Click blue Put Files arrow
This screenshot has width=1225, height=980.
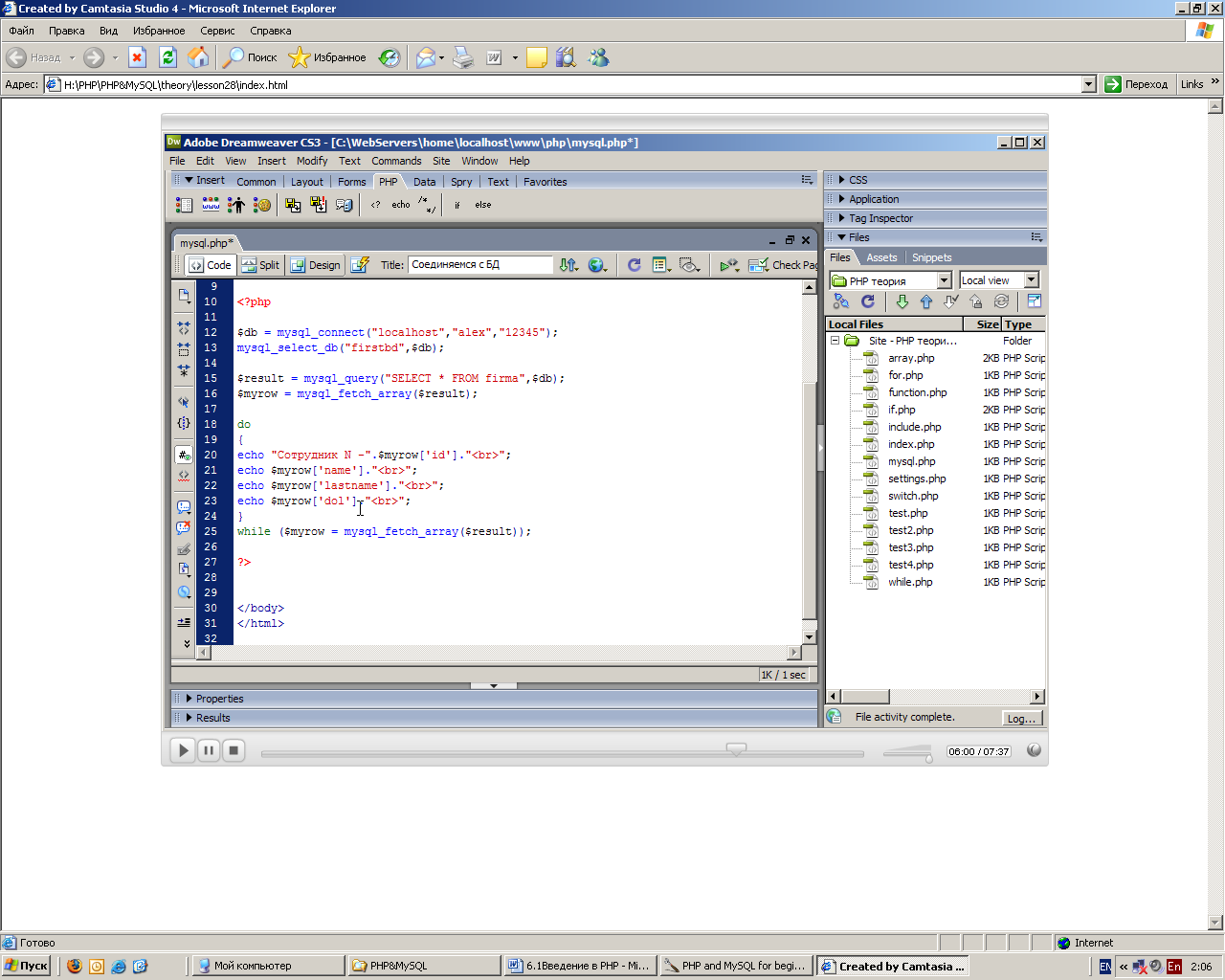point(926,301)
